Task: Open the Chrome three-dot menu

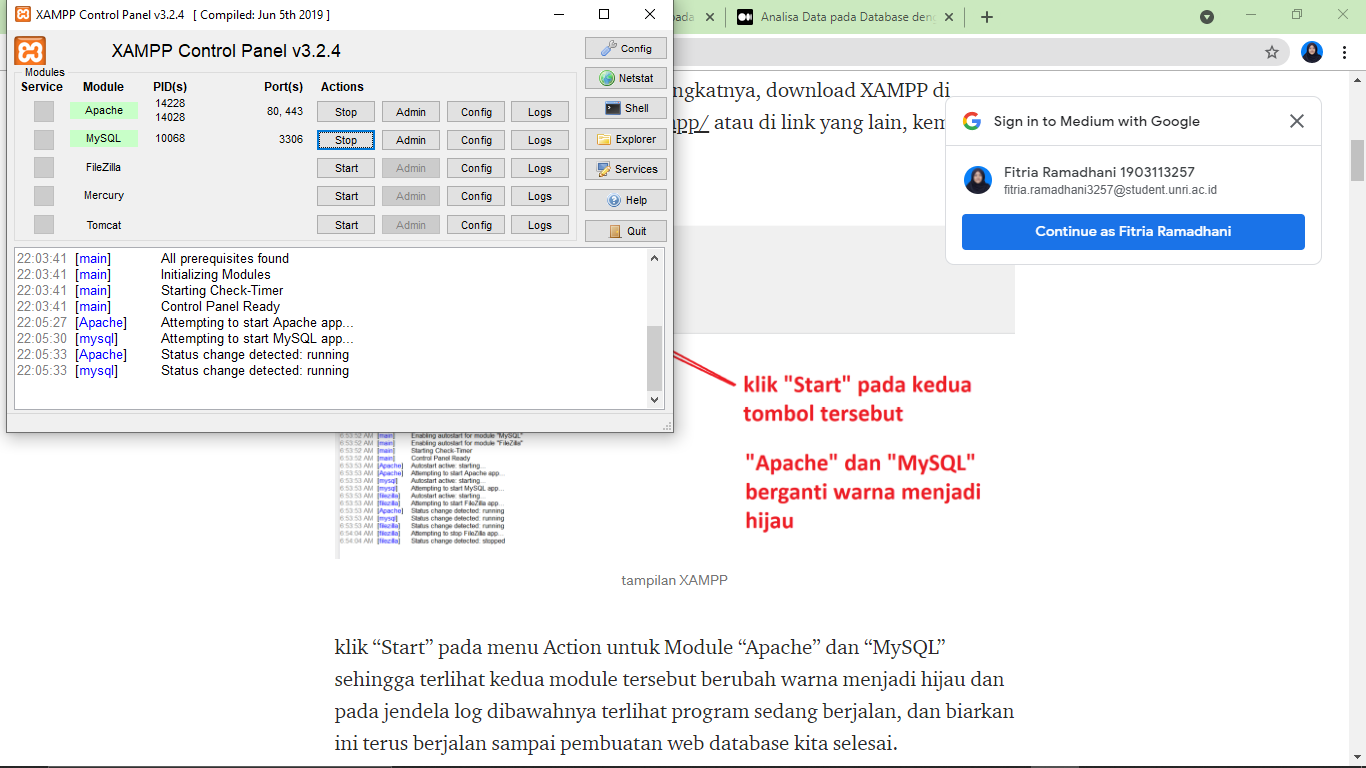Action: [x=1346, y=52]
